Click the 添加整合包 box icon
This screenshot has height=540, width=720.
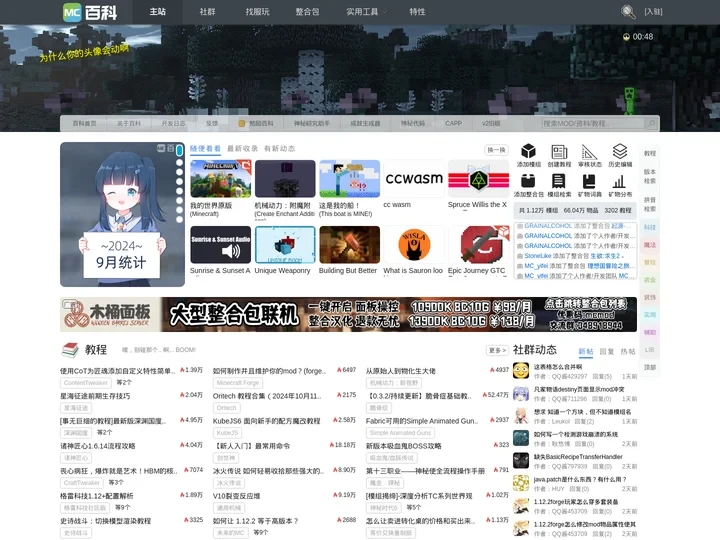528,181
